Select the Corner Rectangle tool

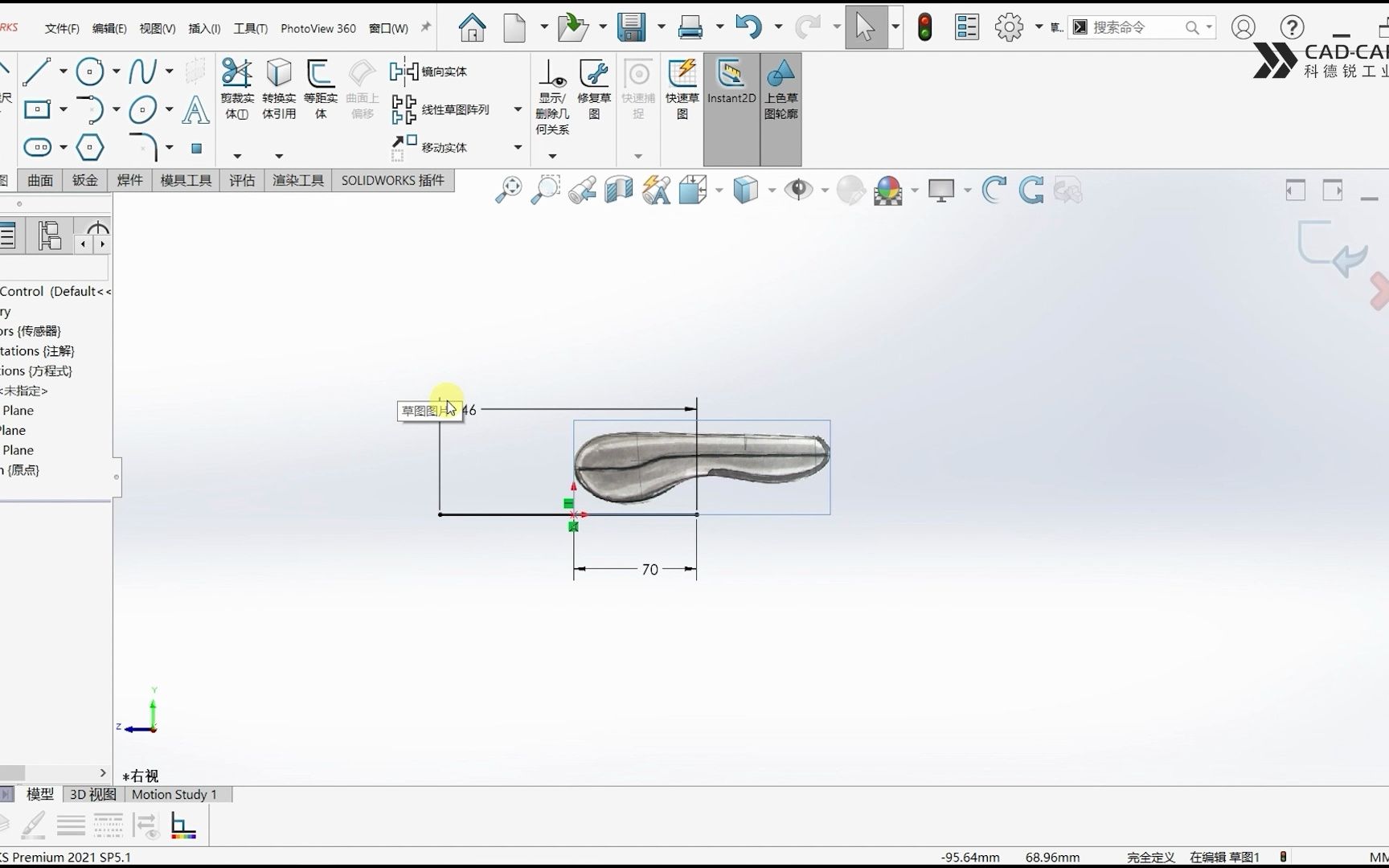tap(37, 109)
